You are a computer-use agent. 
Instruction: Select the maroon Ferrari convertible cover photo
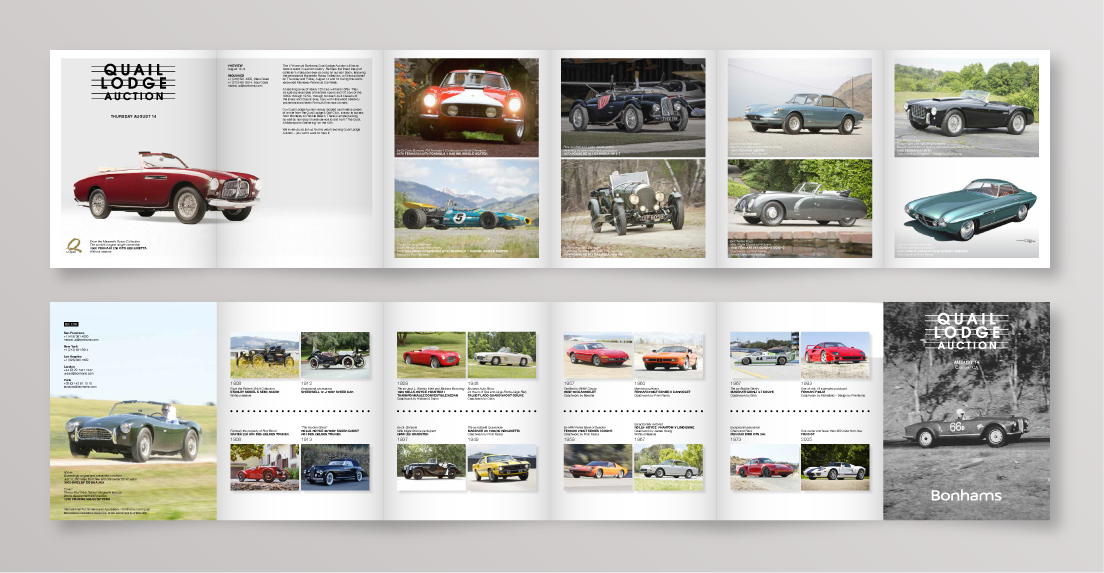[x=167, y=186]
